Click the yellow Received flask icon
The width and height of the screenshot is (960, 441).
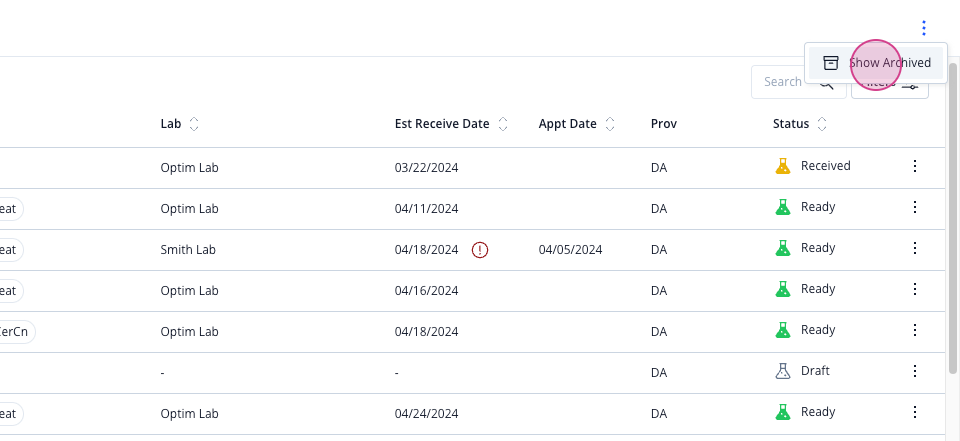(782, 166)
